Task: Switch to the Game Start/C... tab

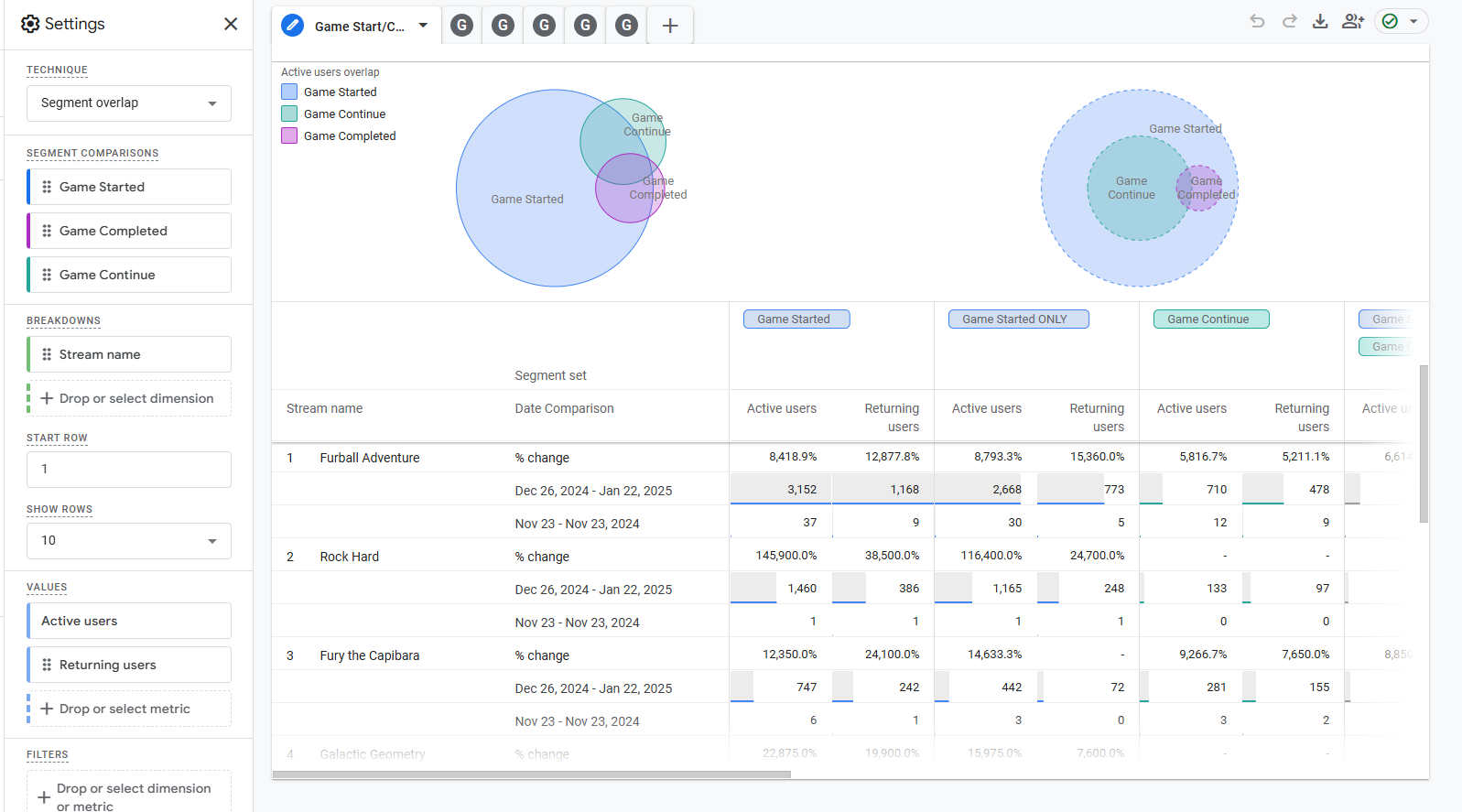Action: pos(357,26)
